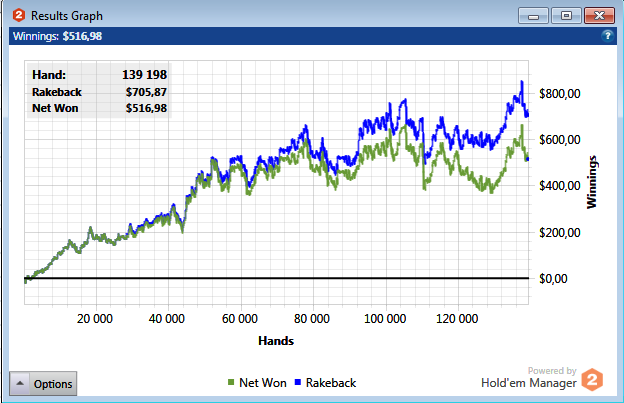This screenshot has width=624, height=403.
Task: Click the 20 000 hands axis label
Action: pos(95,319)
